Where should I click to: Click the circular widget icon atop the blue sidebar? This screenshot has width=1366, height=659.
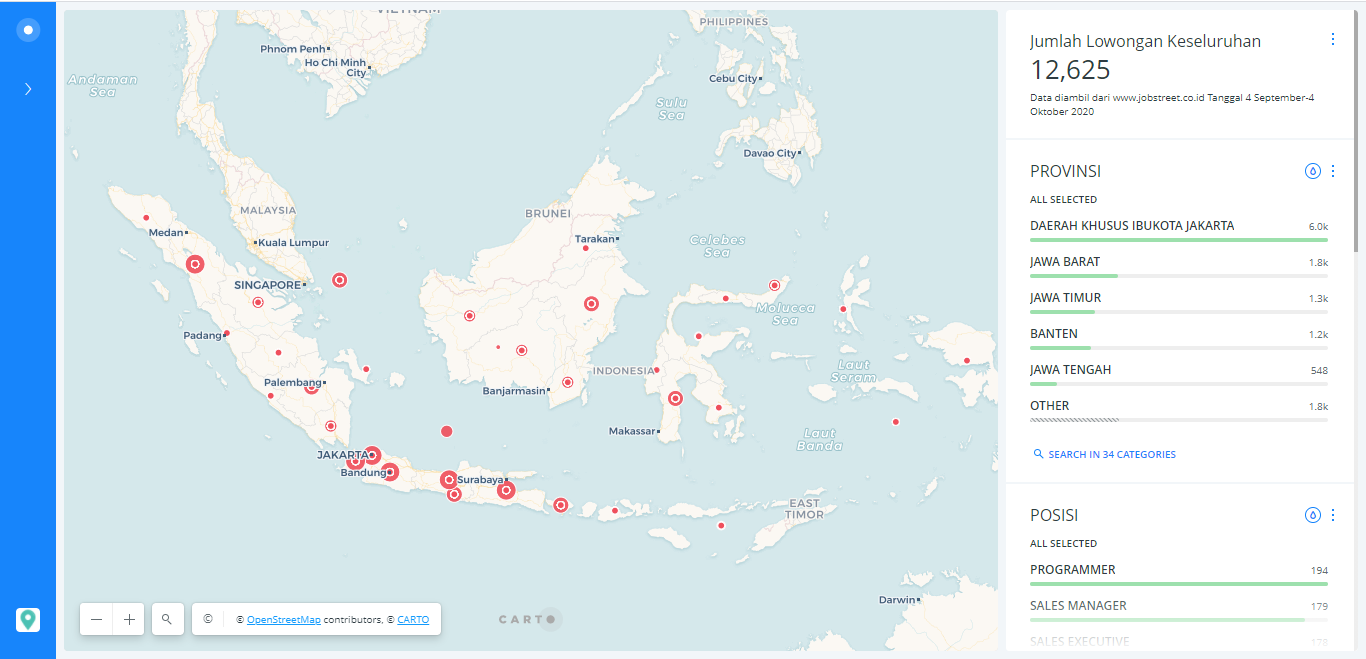pos(28,28)
